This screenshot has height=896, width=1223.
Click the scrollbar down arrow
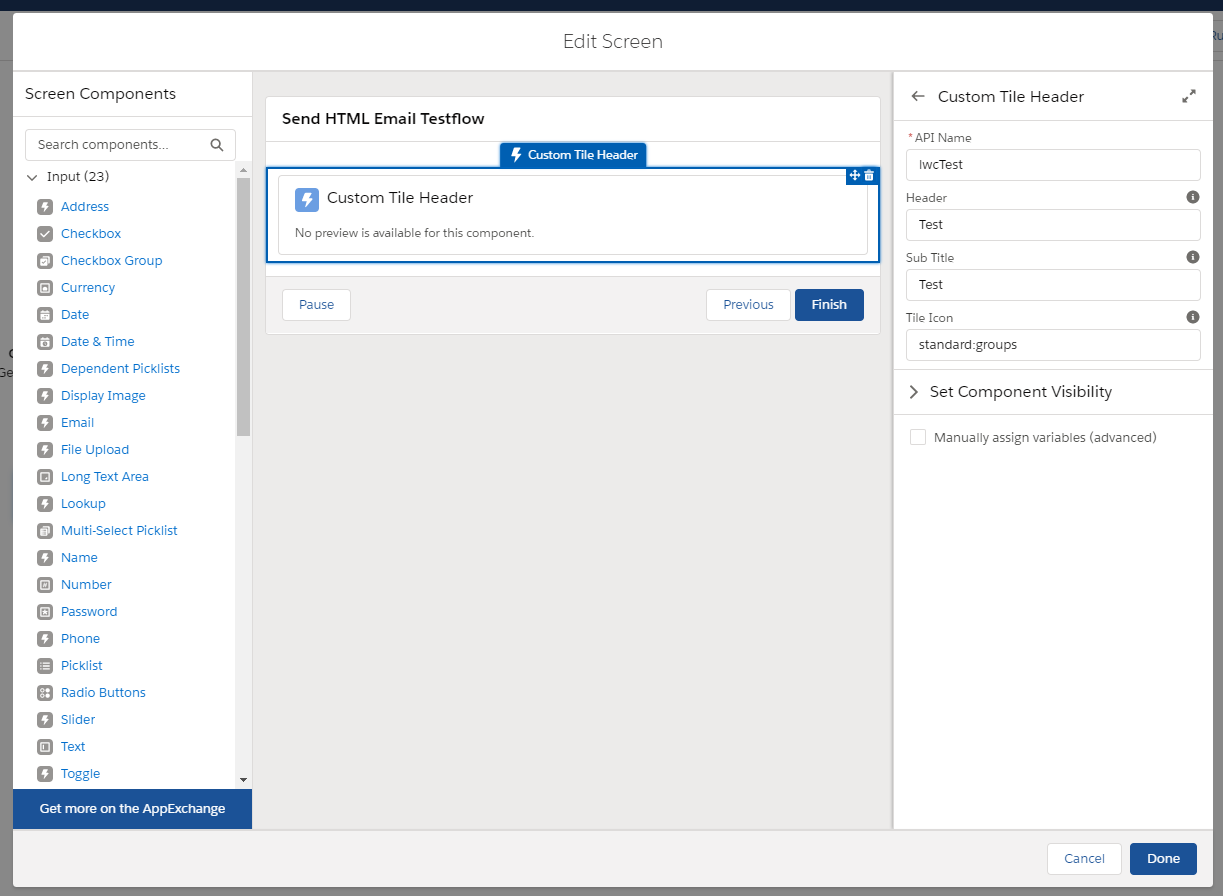[x=243, y=780]
